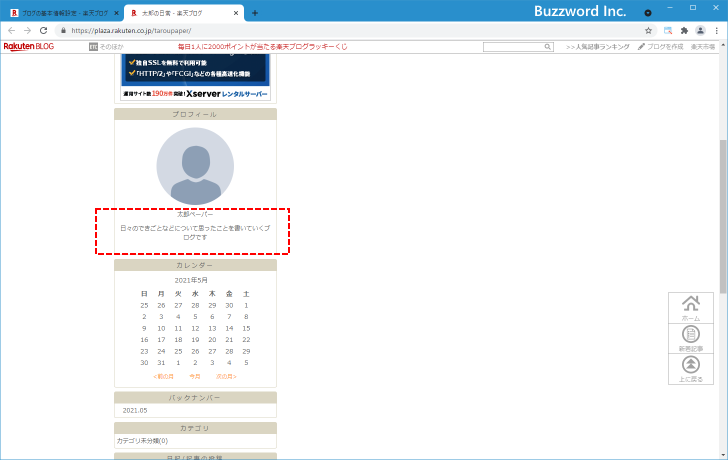Click the scrollbar down arrow
Image resolution: width=728 pixels, height=460 pixels.
coord(723,455)
